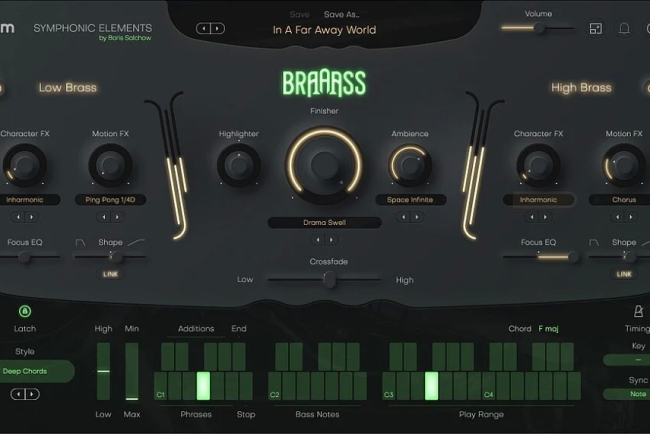Click next arrow under Space Infinite
This screenshot has width=650, height=434.
[x=417, y=217]
